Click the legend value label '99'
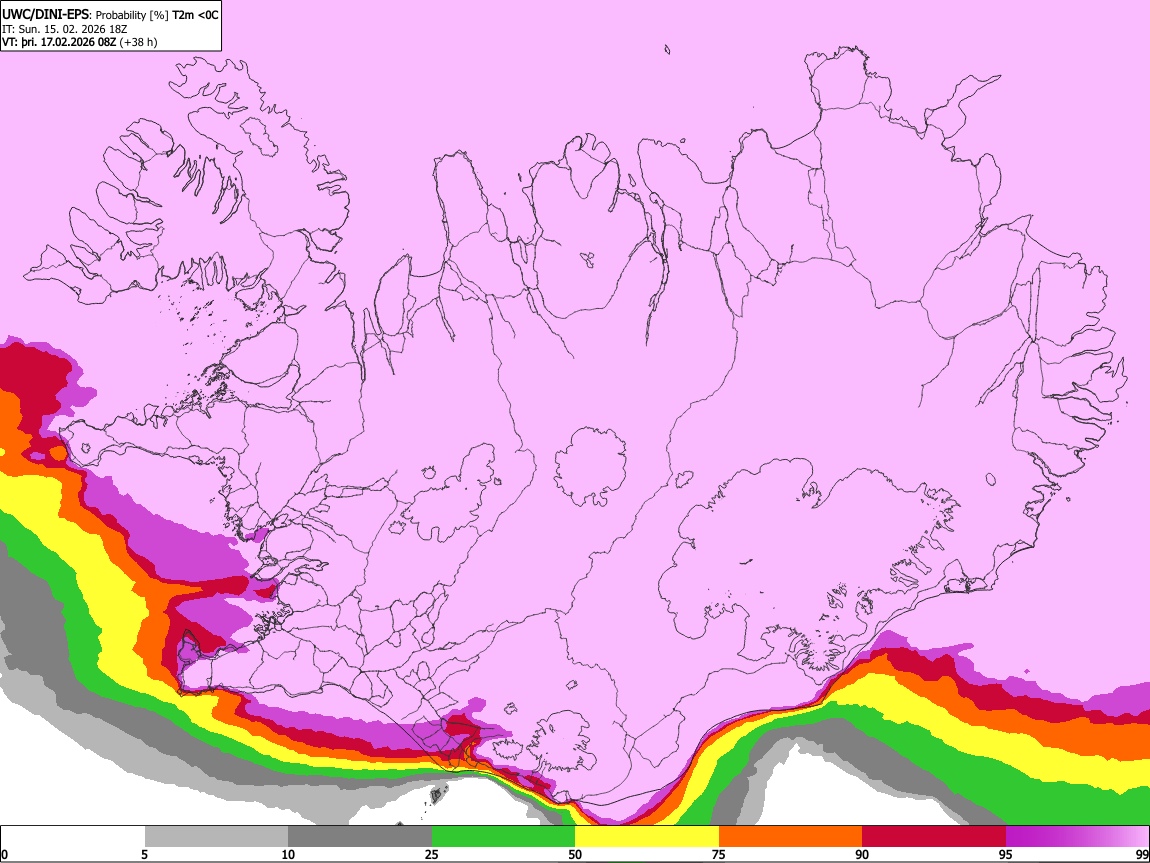 click(x=1142, y=855)
